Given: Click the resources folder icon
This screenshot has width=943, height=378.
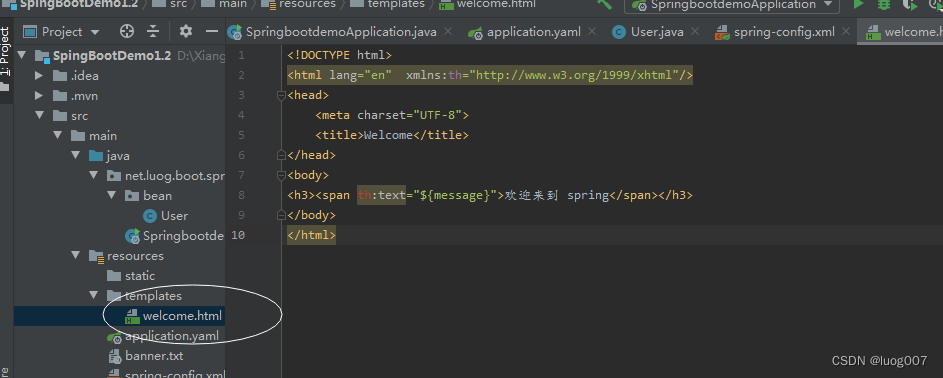Looking at the screenshot, I should click(96, 256).
